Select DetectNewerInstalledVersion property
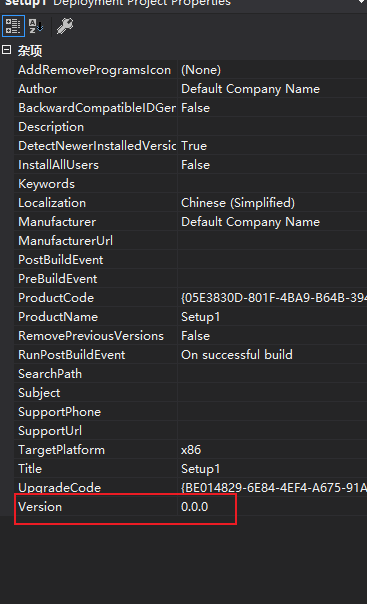This screenshot has width=367, height=604. tap(97, 146)
